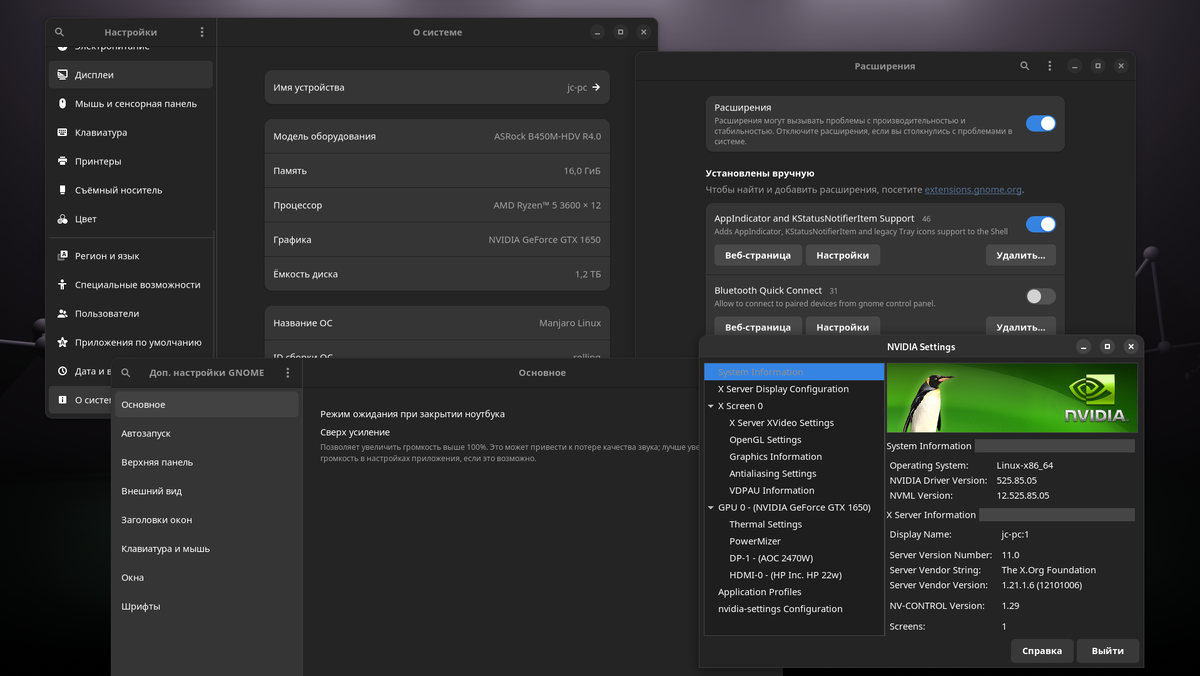Open Окна section in GNOME Tweaks
This screenshot has width=1200, height=676.
[206, 578]
